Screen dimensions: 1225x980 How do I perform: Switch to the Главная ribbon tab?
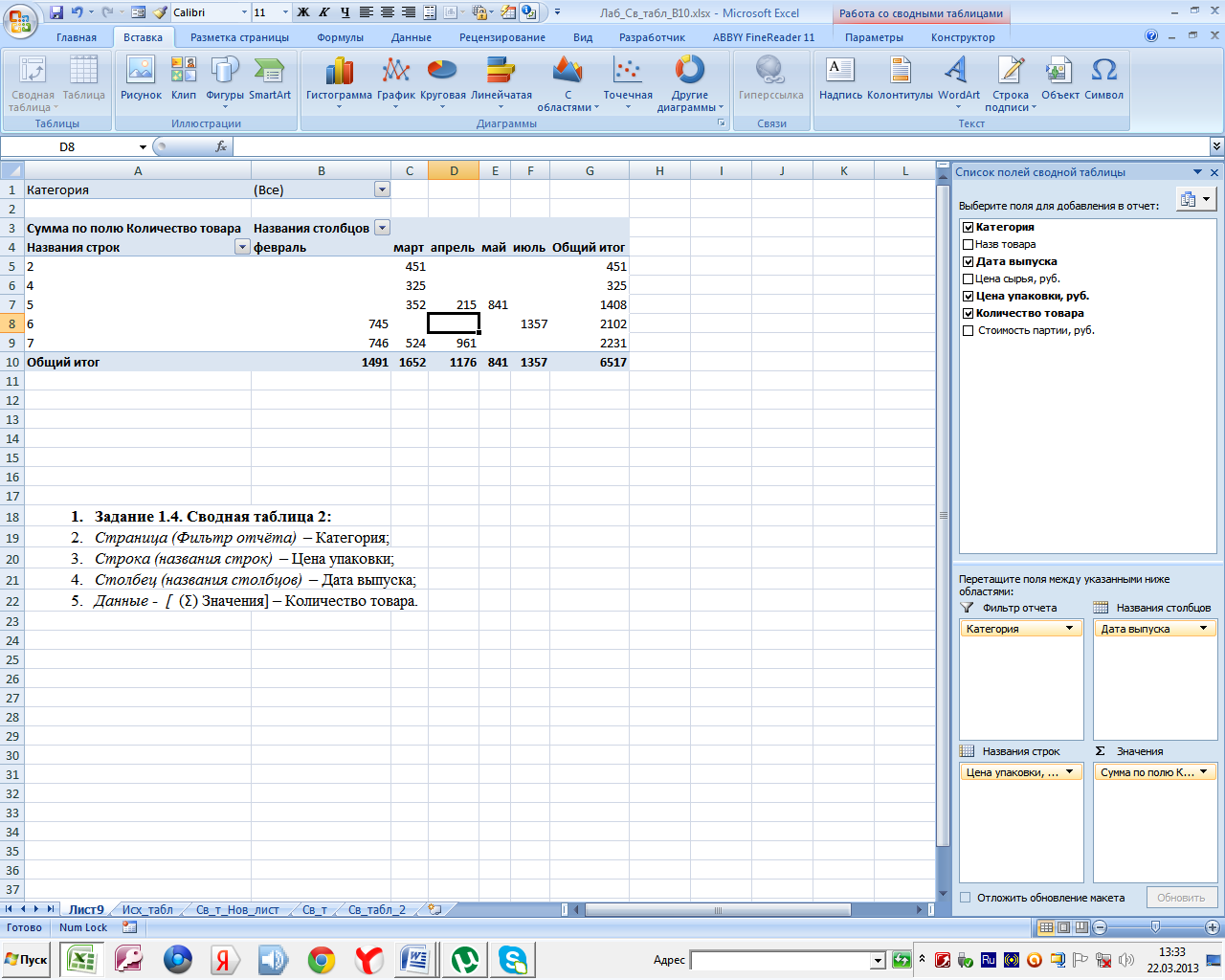(x=77, y=37)
